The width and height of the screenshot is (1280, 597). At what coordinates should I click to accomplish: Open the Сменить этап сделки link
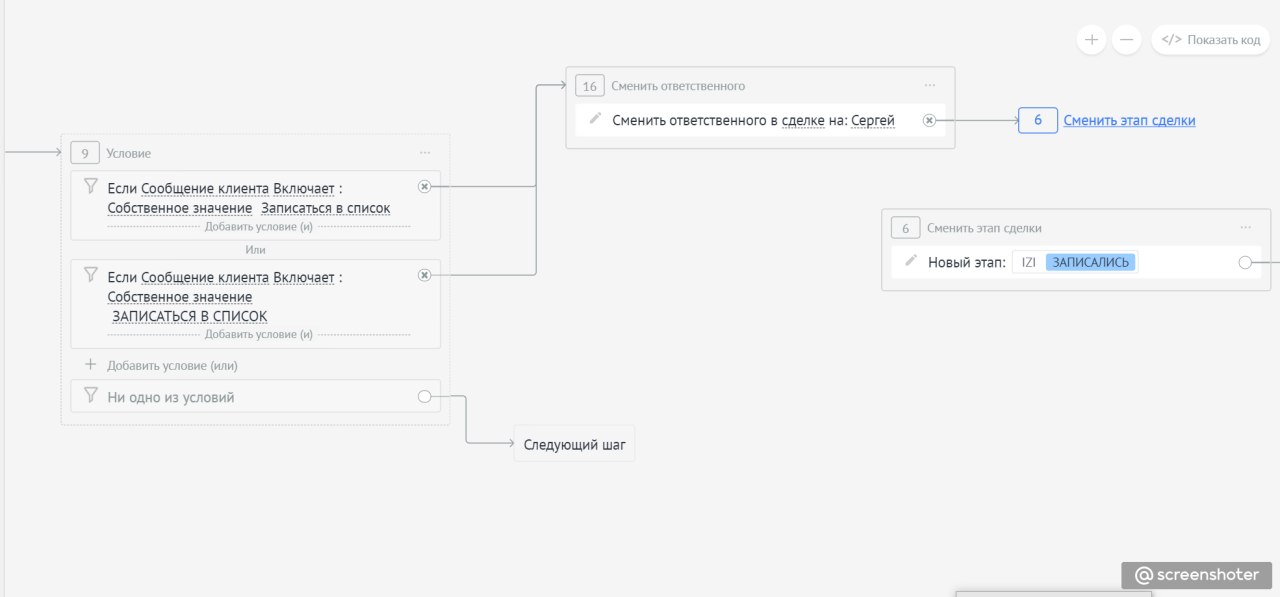(1129, 120)
